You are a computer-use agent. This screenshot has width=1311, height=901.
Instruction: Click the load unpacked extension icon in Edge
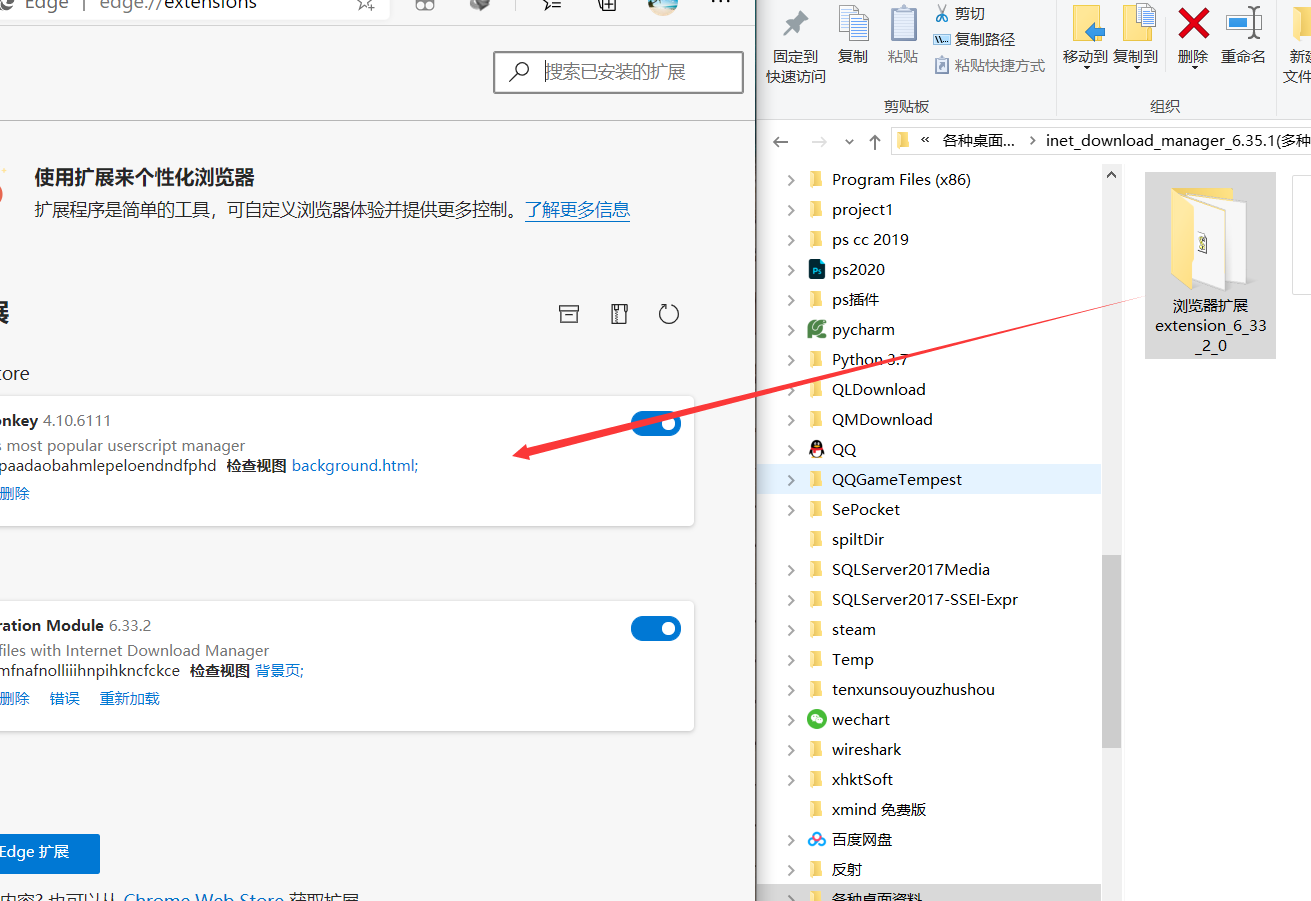(569, 314)
